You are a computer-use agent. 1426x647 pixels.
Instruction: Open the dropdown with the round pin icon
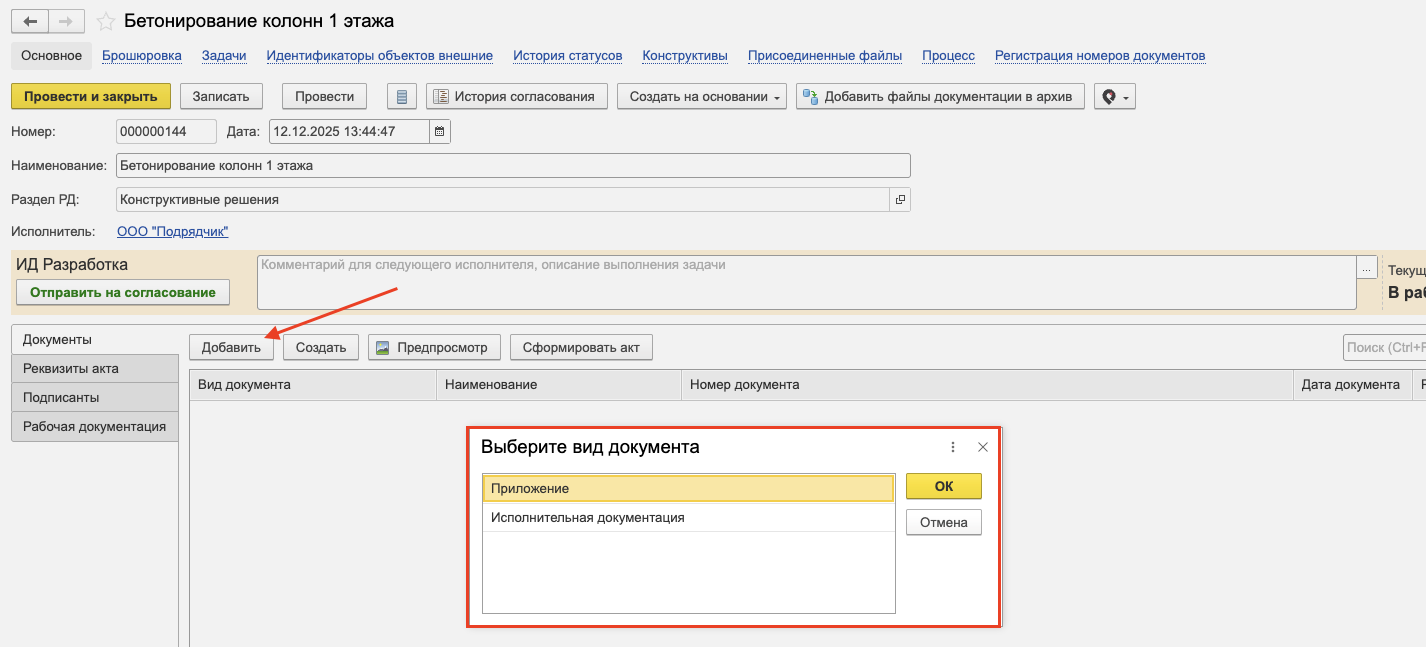pyautogui.click(x=1114, y=96)
